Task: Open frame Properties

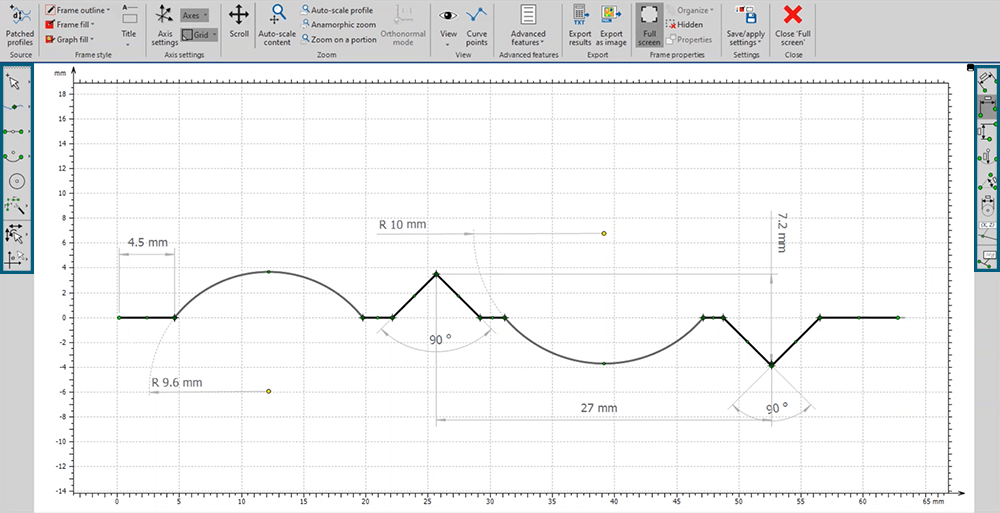Action: pyautogui.click(x=689, y=40)
